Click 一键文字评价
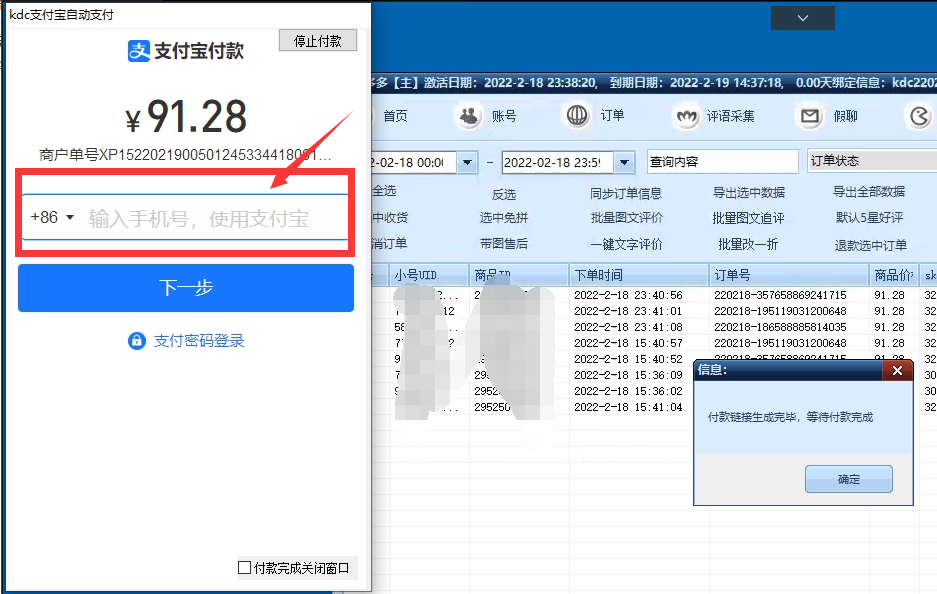937x594 pixels. [626, 244]
